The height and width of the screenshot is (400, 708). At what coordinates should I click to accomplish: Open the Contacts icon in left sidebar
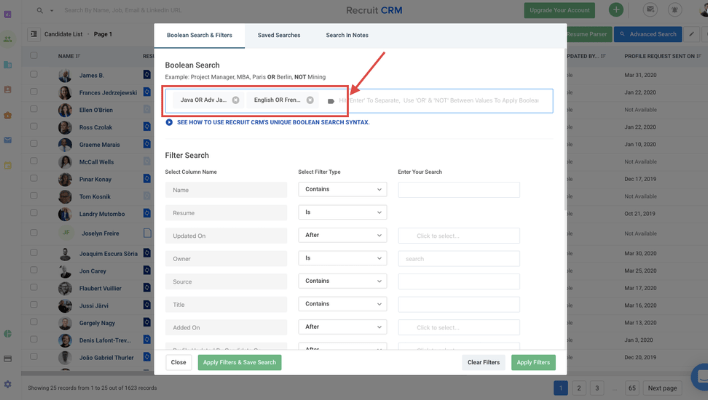point(8,89)
